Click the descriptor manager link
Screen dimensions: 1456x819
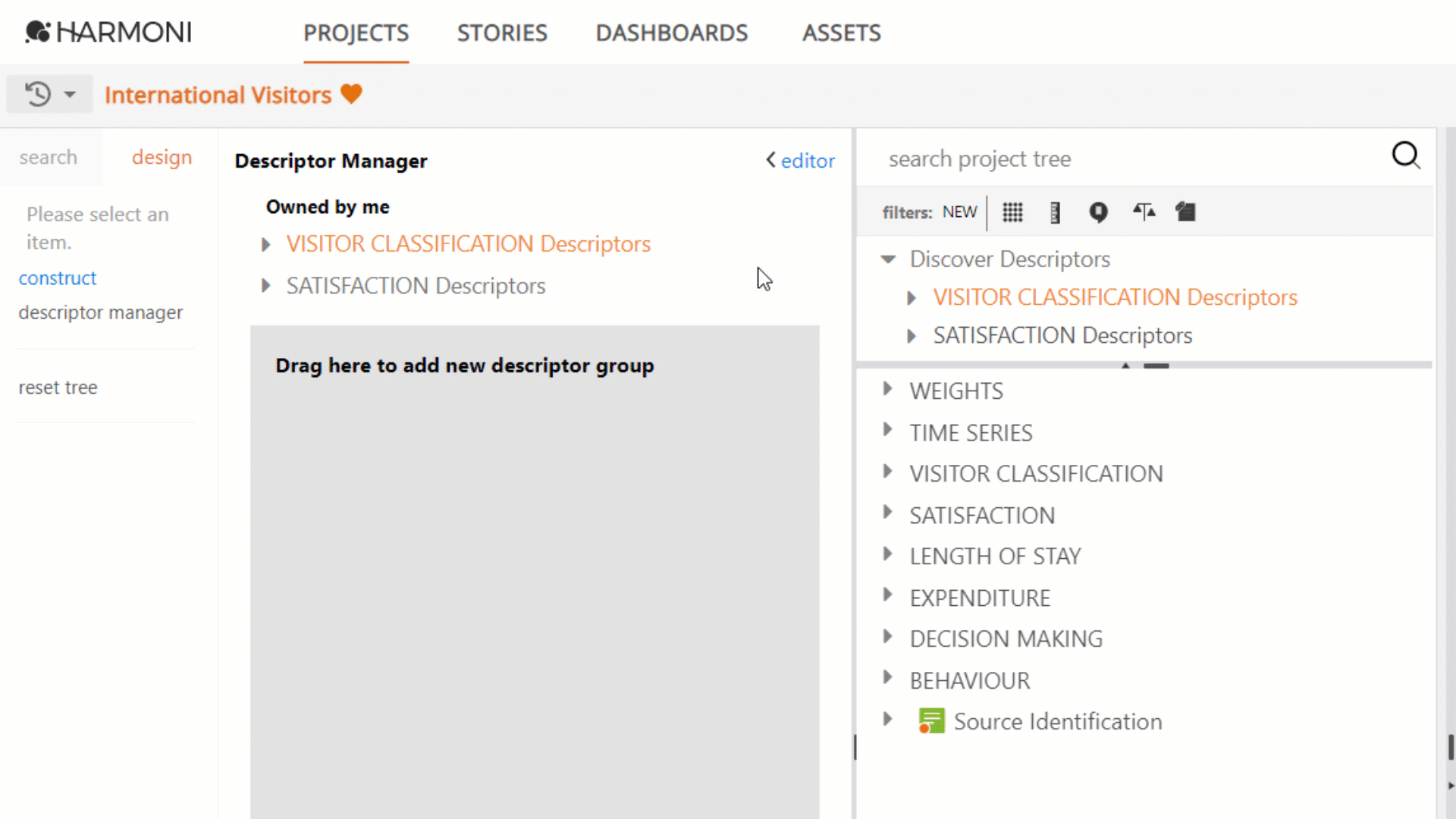click(101, 312)
